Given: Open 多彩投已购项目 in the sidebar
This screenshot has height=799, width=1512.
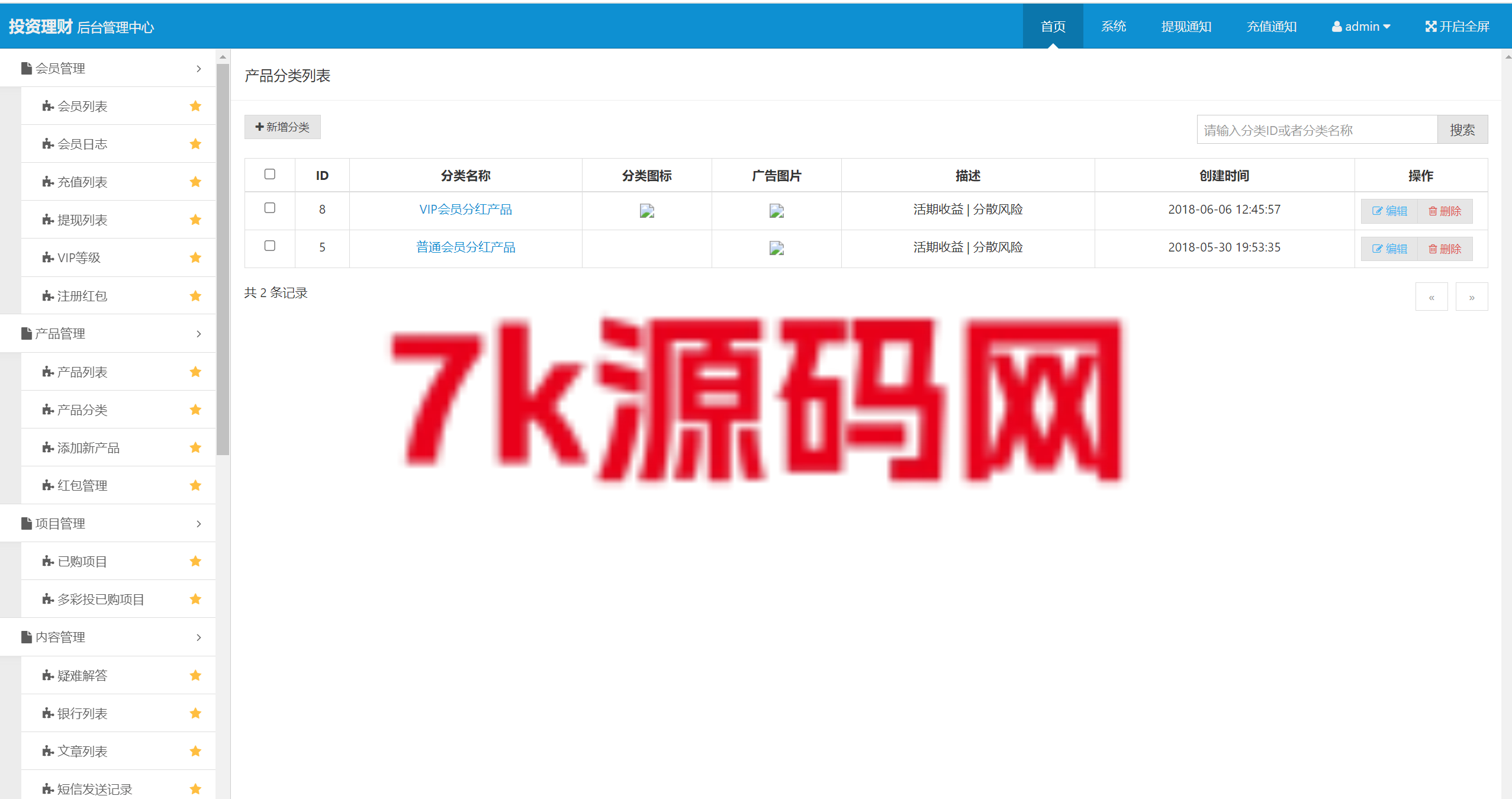Looking at the screenshot, I should pyautogui.click(x=118, y=599).
